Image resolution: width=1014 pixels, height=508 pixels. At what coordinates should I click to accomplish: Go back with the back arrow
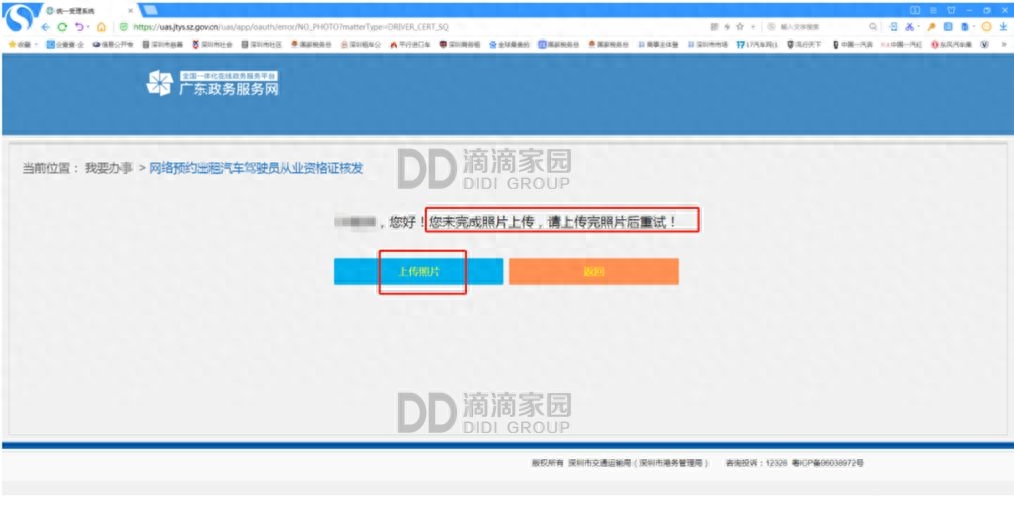click(46, 26)
